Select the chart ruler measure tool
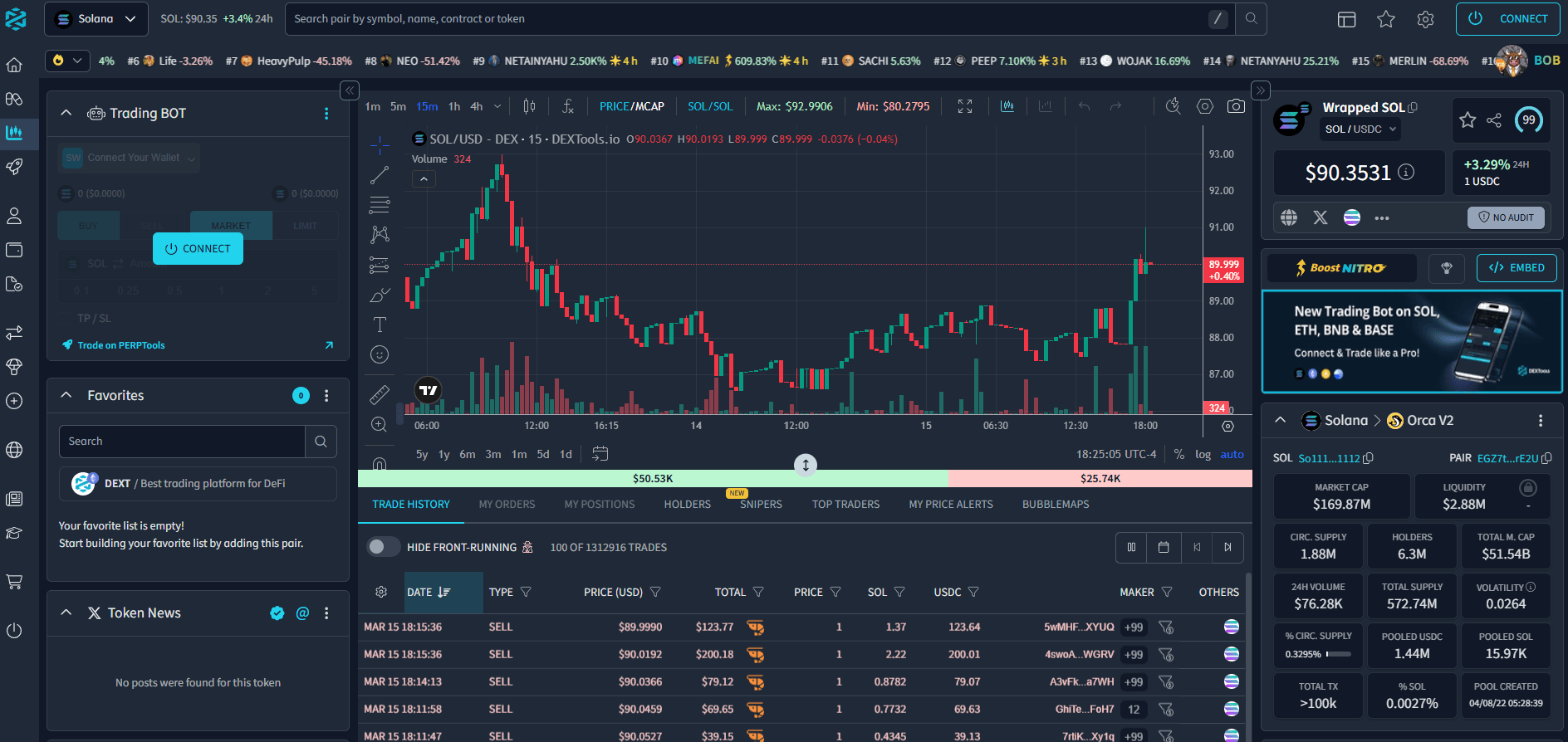The height and width of the screenshot is (742, 1568). tap(380, 394)
